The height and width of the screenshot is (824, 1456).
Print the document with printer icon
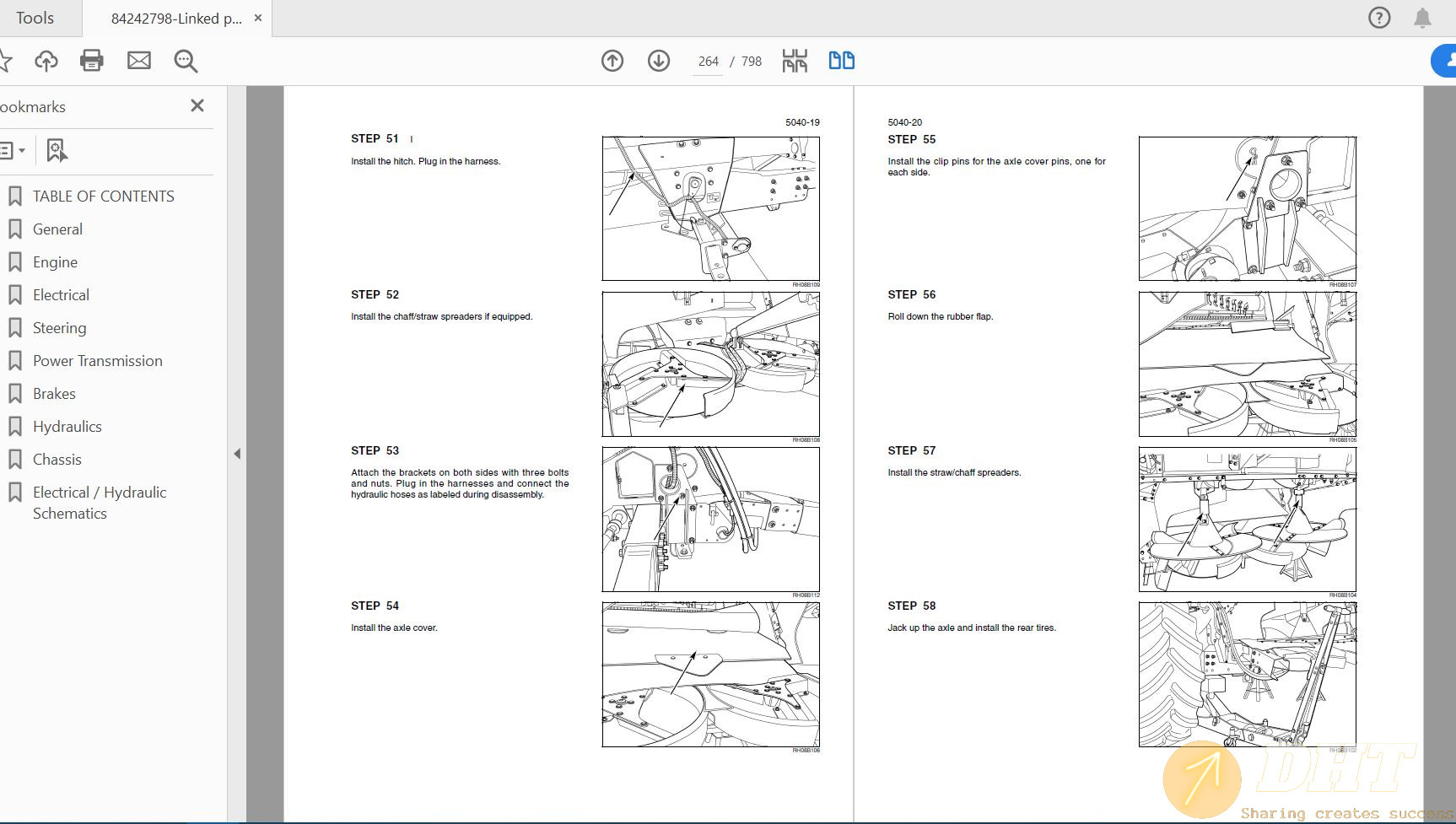coord(92,61)
